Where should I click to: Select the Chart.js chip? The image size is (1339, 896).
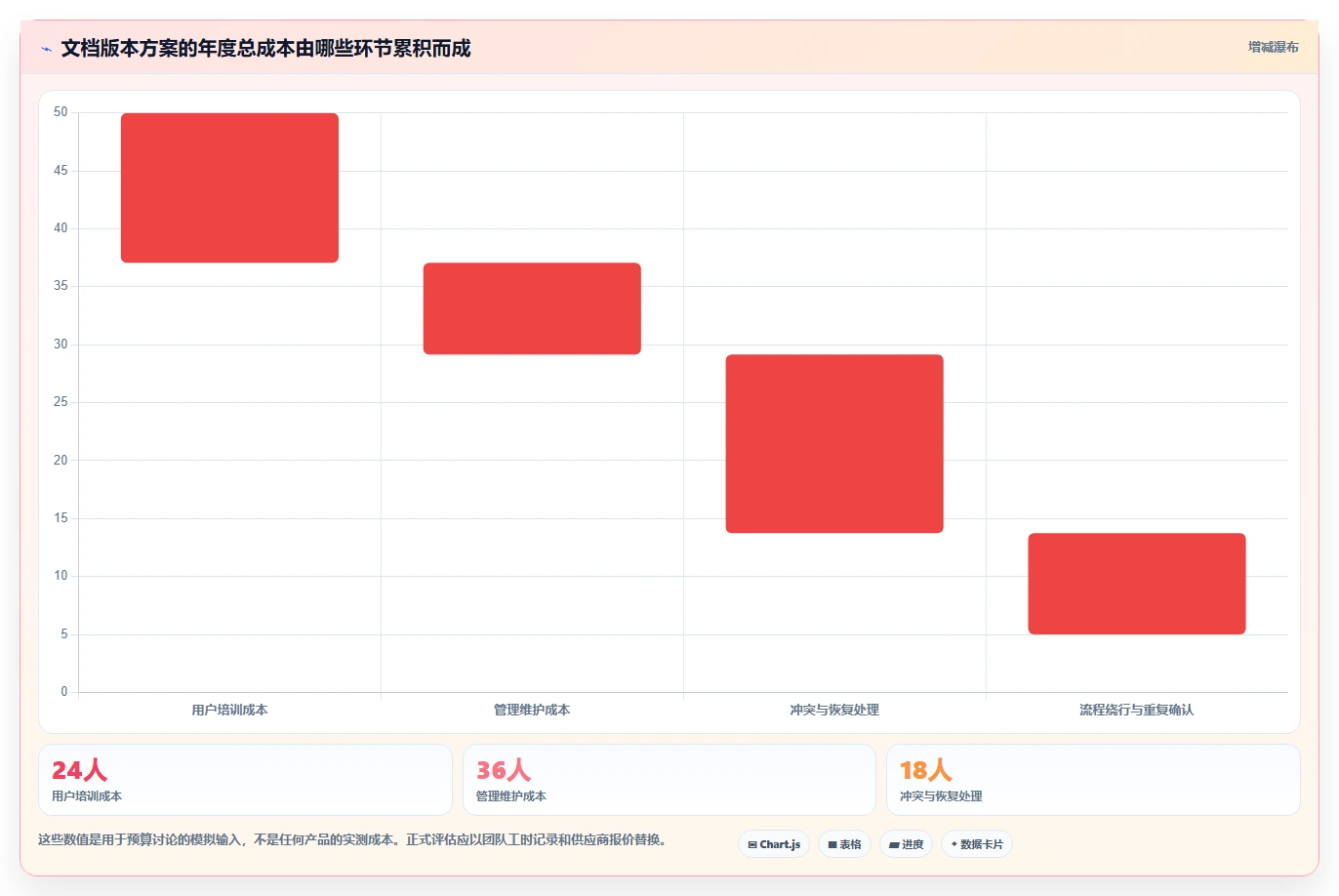pyautogui.click(x=774, y=844)
